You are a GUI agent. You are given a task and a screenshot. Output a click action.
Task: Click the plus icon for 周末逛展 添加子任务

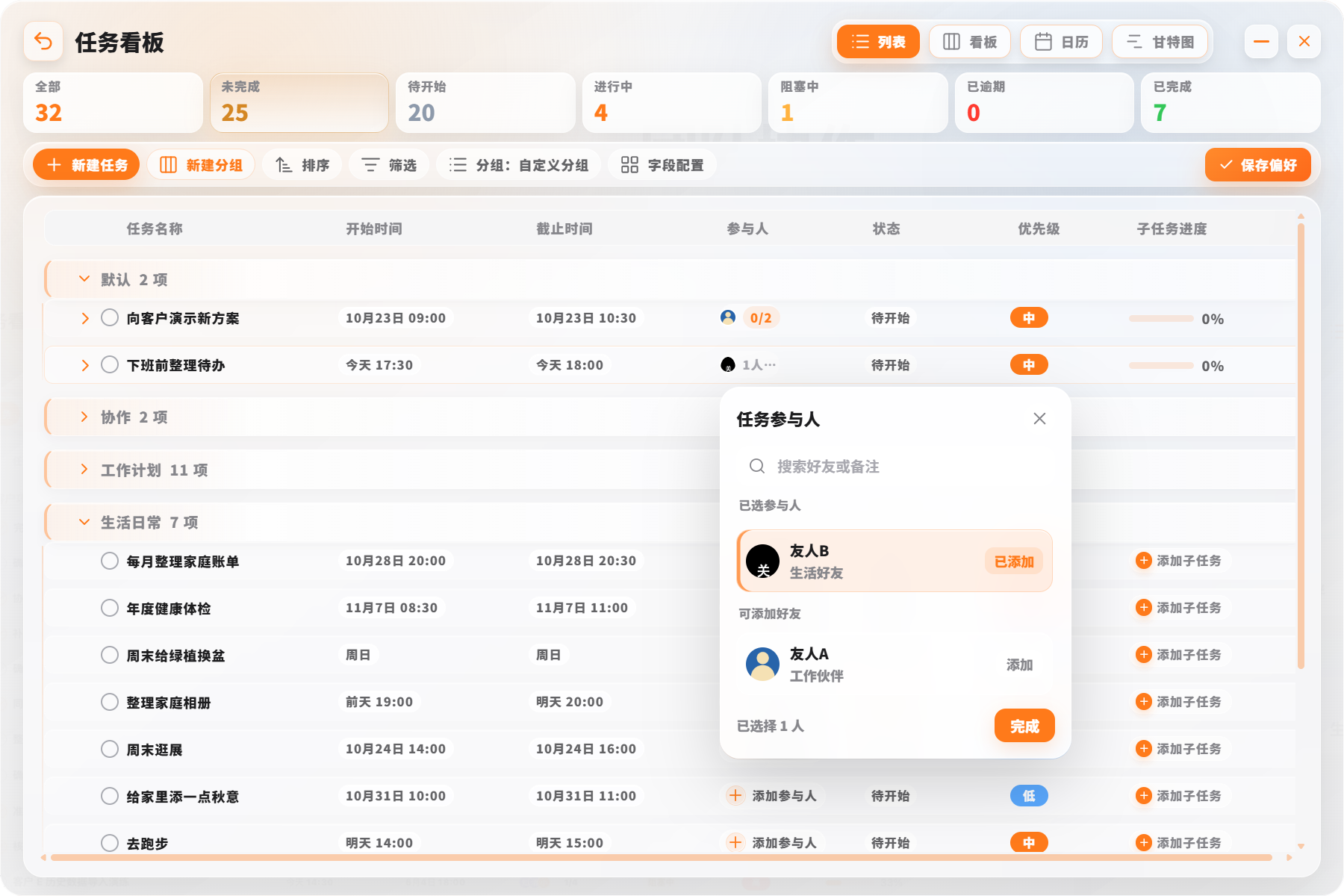pos(1143,749)
